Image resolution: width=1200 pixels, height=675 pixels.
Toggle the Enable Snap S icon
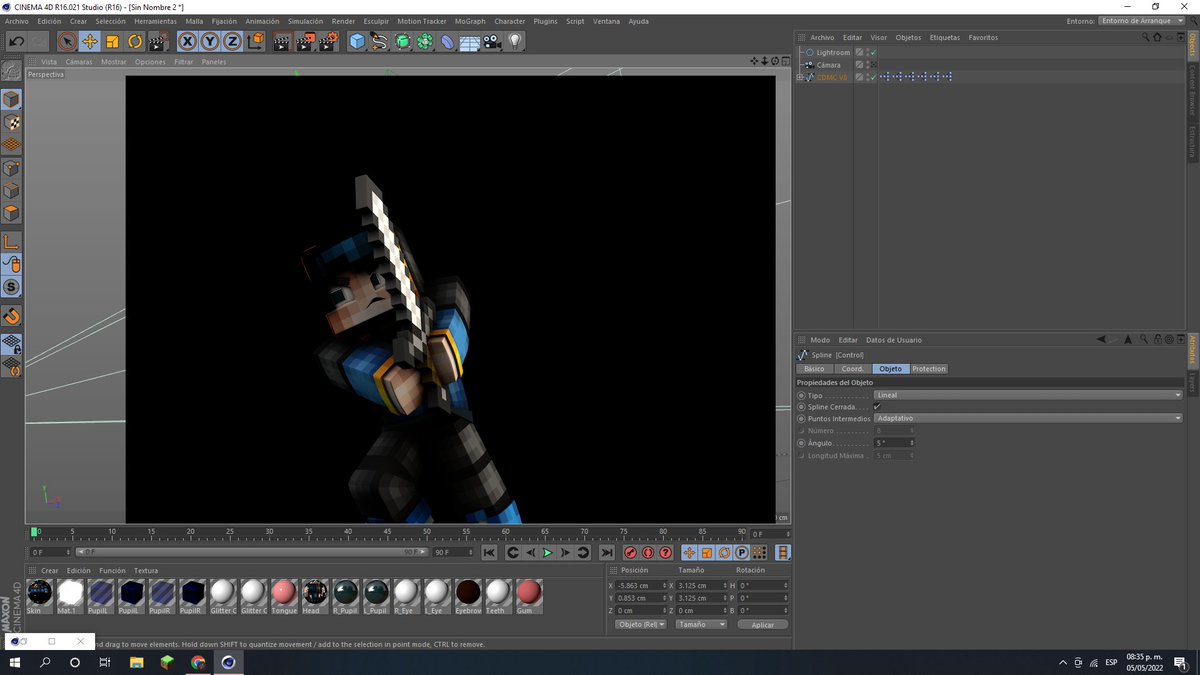coord(11,287)
